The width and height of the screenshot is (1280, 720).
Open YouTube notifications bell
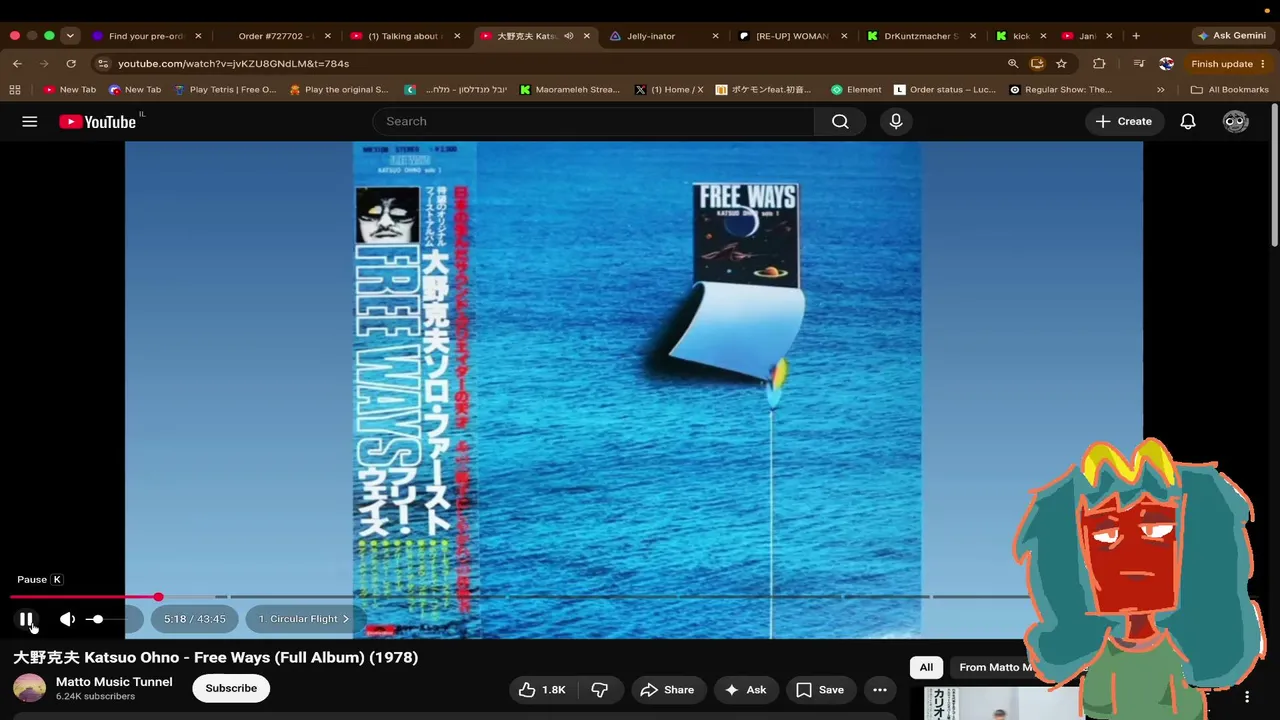tap(1188, 121)
